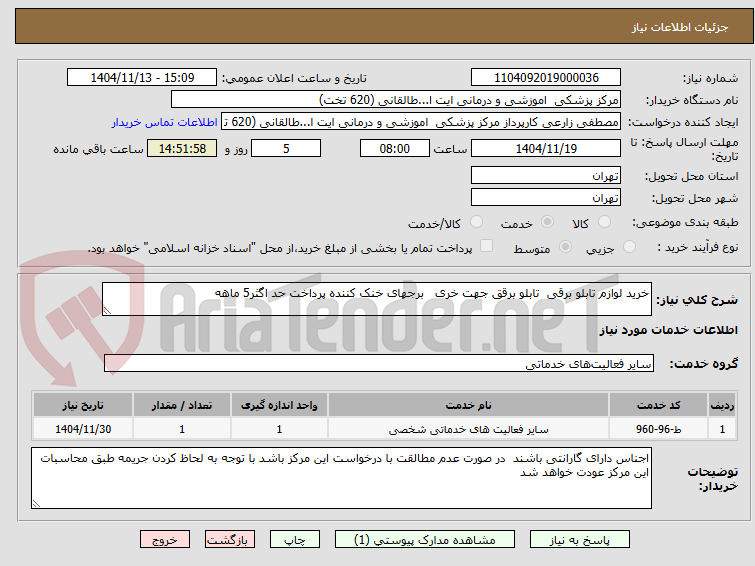Click the resize handle of توضیحات خریدار box
This screenshot has height=566, width=755.
coord(36,504)
